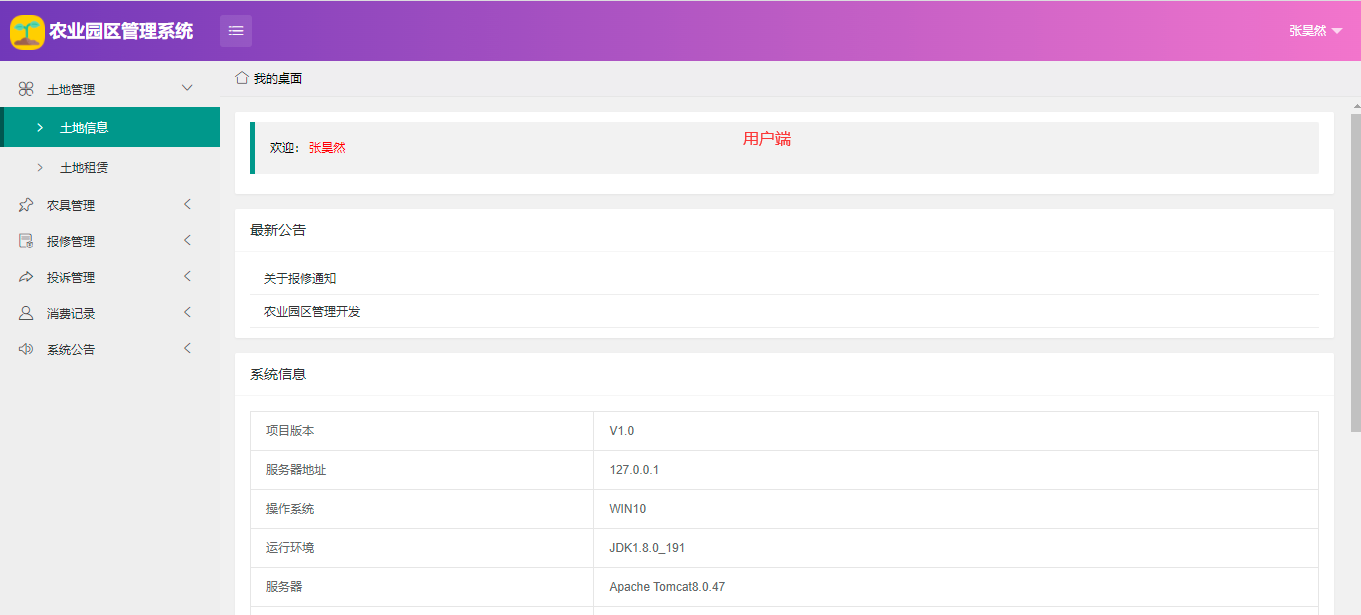
Task: Click the 最新公告 heading
Action: point(278,230)
